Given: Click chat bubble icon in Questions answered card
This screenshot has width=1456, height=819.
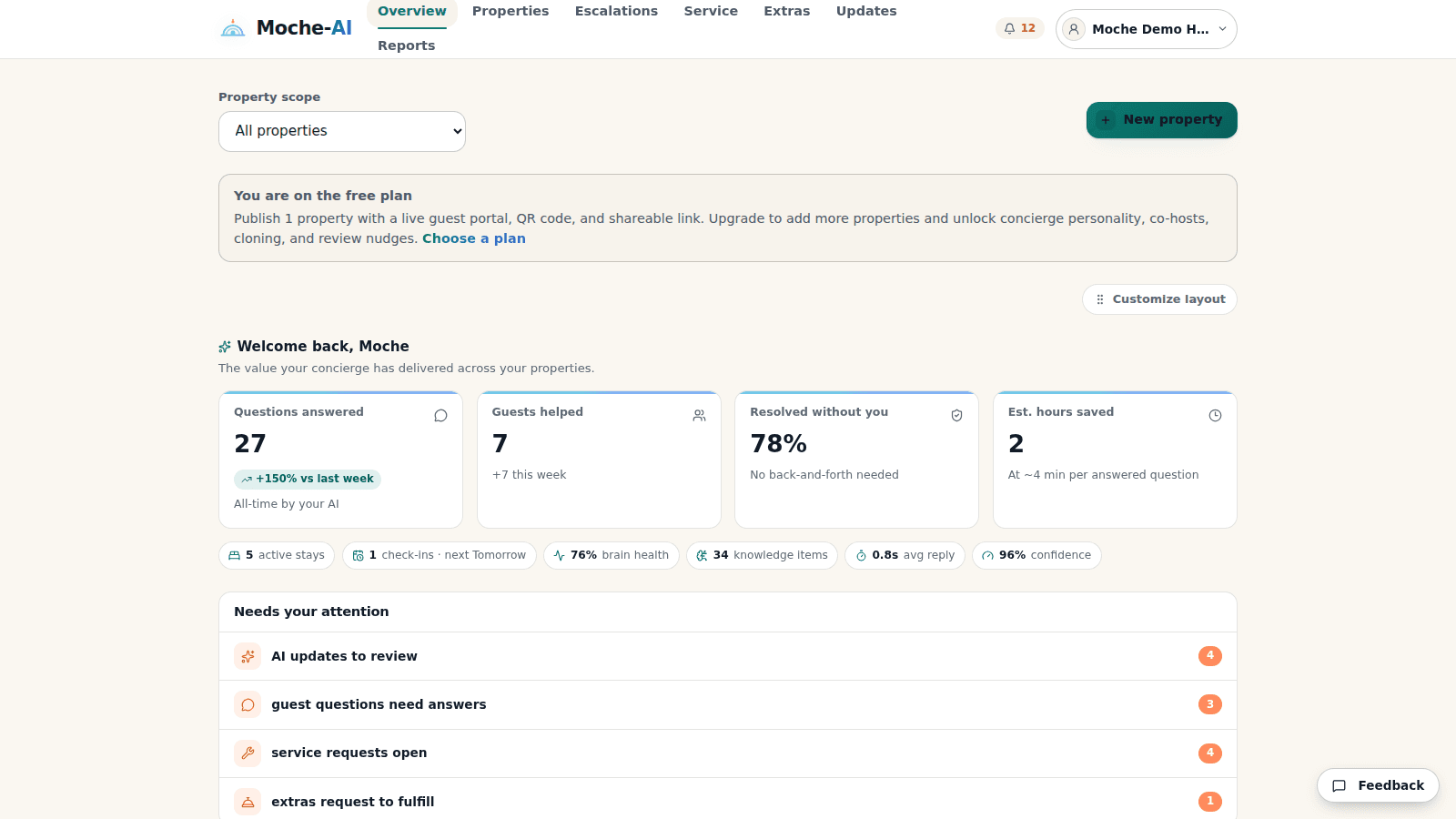Looking at the screenshot, I should click(x=440, y=416).
